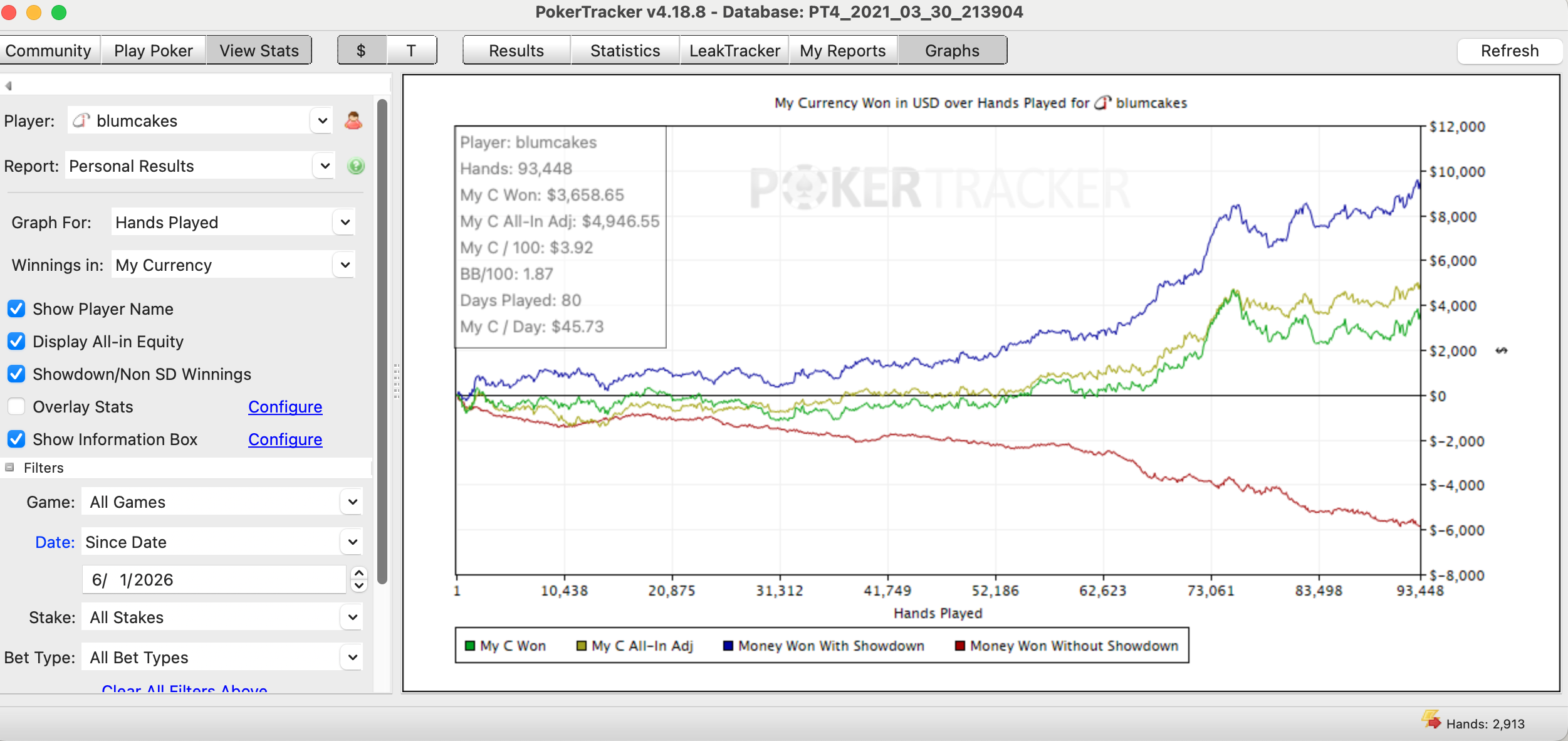This screenshot has height=741, width=1568.
Task: Switch to the Play Poker tab
Action: tap(154, 51)
